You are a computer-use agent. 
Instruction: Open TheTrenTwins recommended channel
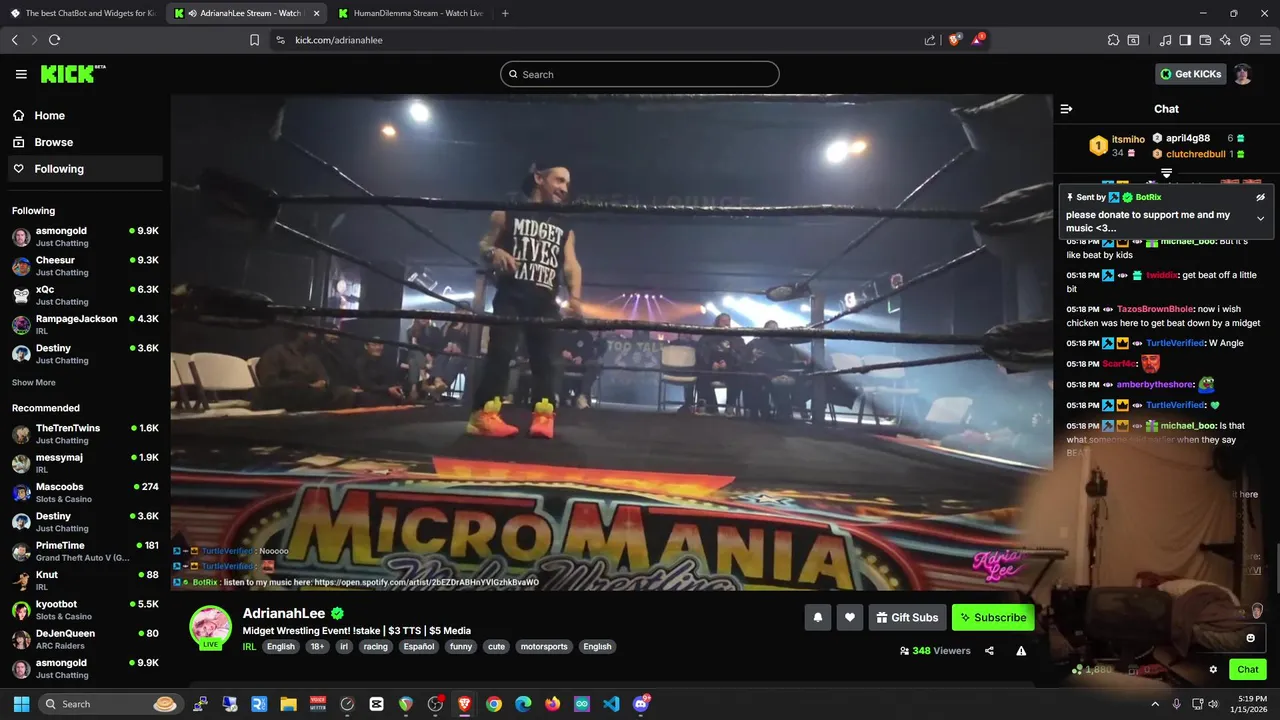click(86, 434)
